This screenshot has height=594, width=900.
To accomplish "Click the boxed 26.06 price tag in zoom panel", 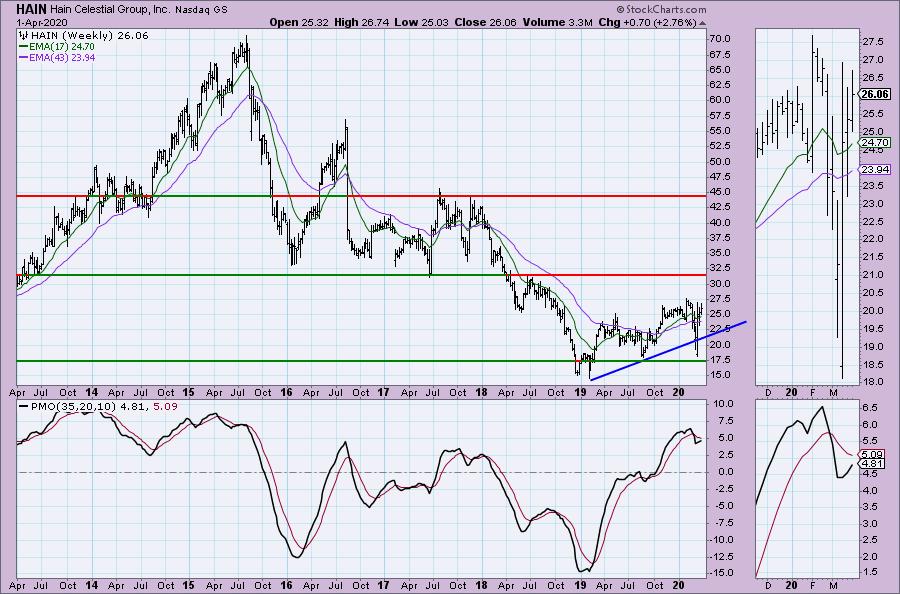I will [875, 95].
